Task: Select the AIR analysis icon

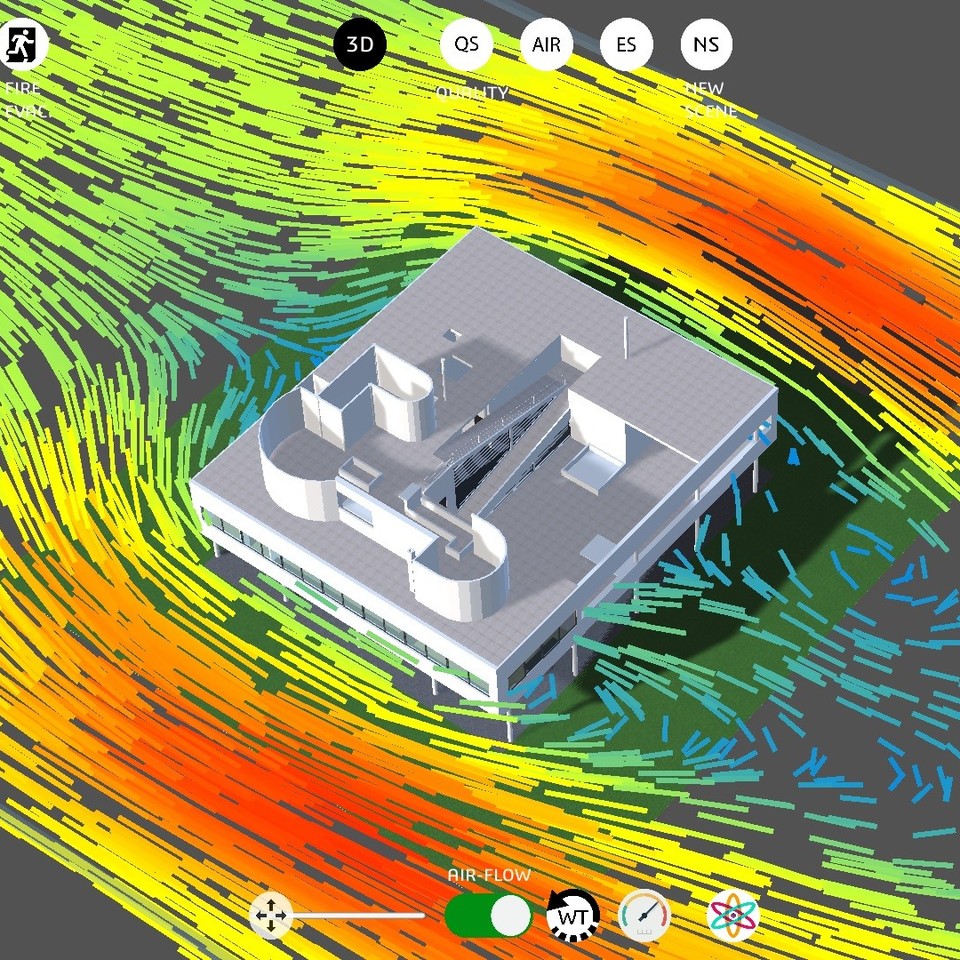Action: coord(546,44)
